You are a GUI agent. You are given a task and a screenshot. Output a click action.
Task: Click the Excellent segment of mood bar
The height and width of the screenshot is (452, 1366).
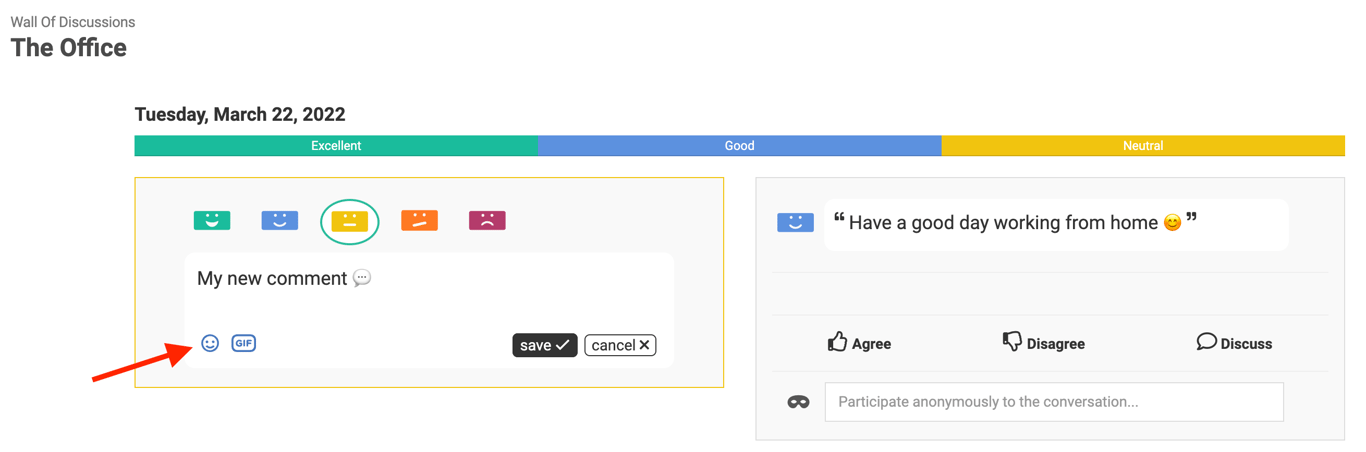336,146
